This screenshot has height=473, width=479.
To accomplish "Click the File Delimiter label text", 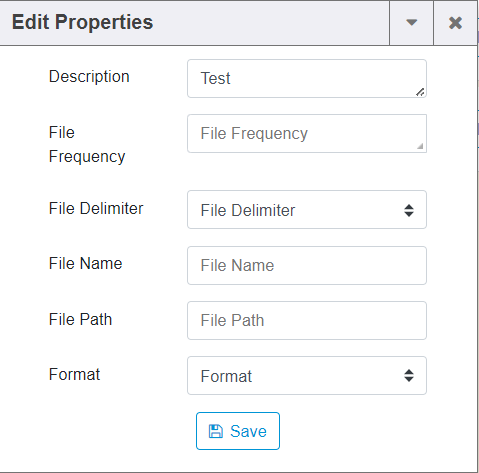I will point(96,209).
